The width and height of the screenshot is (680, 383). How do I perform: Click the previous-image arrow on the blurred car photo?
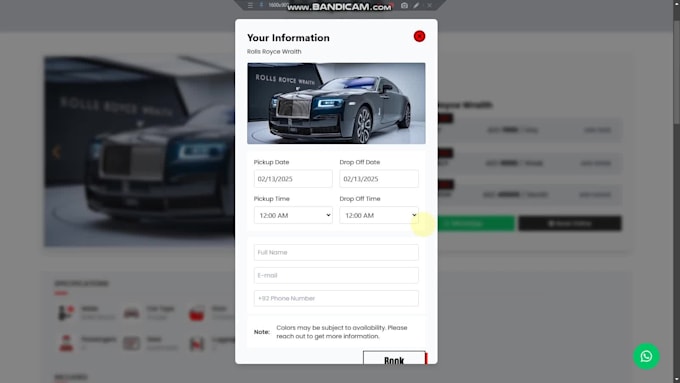coord(56,152)
